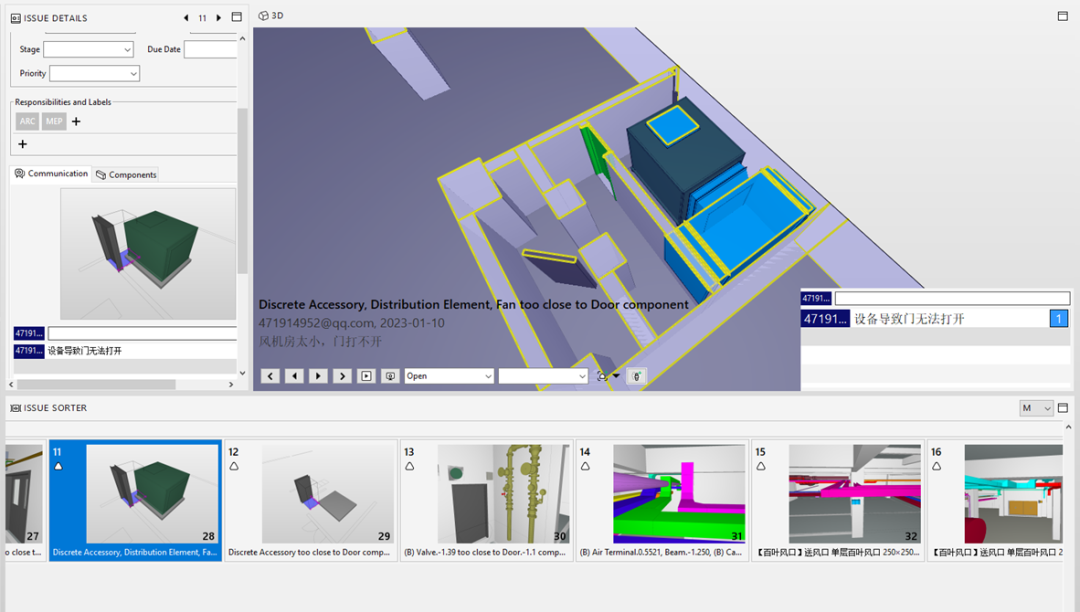This screenshot has width=1080, height=612.
Task: Switch to the Components tab
Action: click(x=126, y=175)
